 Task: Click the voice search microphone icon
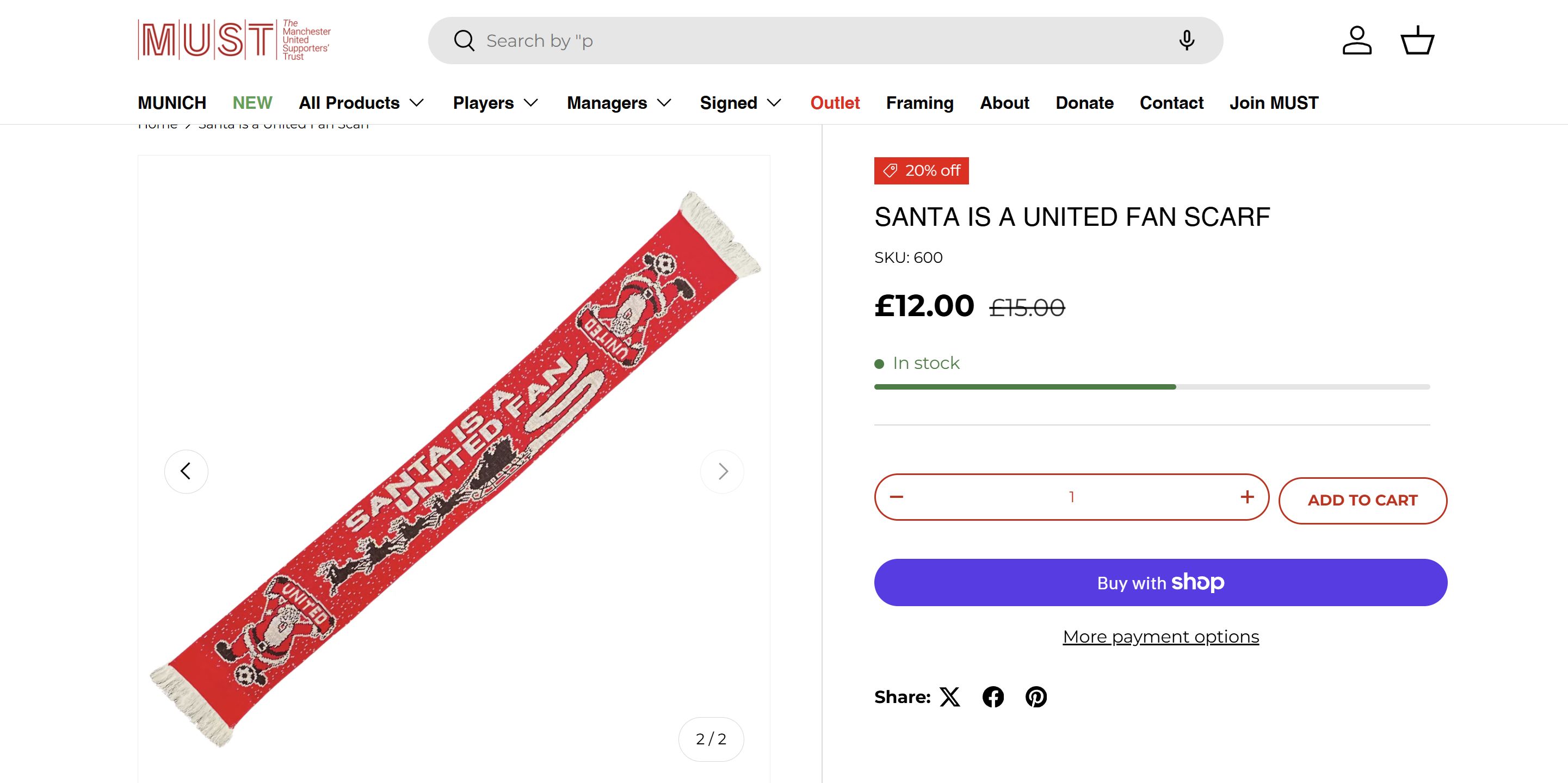1186,40
